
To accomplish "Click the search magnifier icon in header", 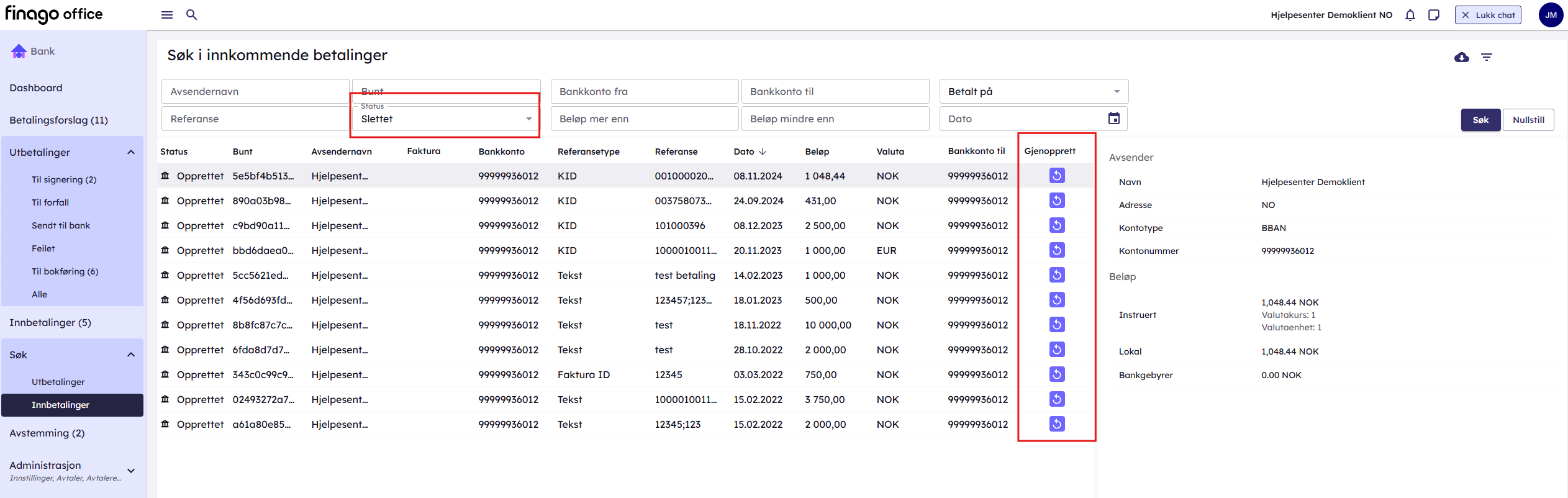I will pos(192,15).
